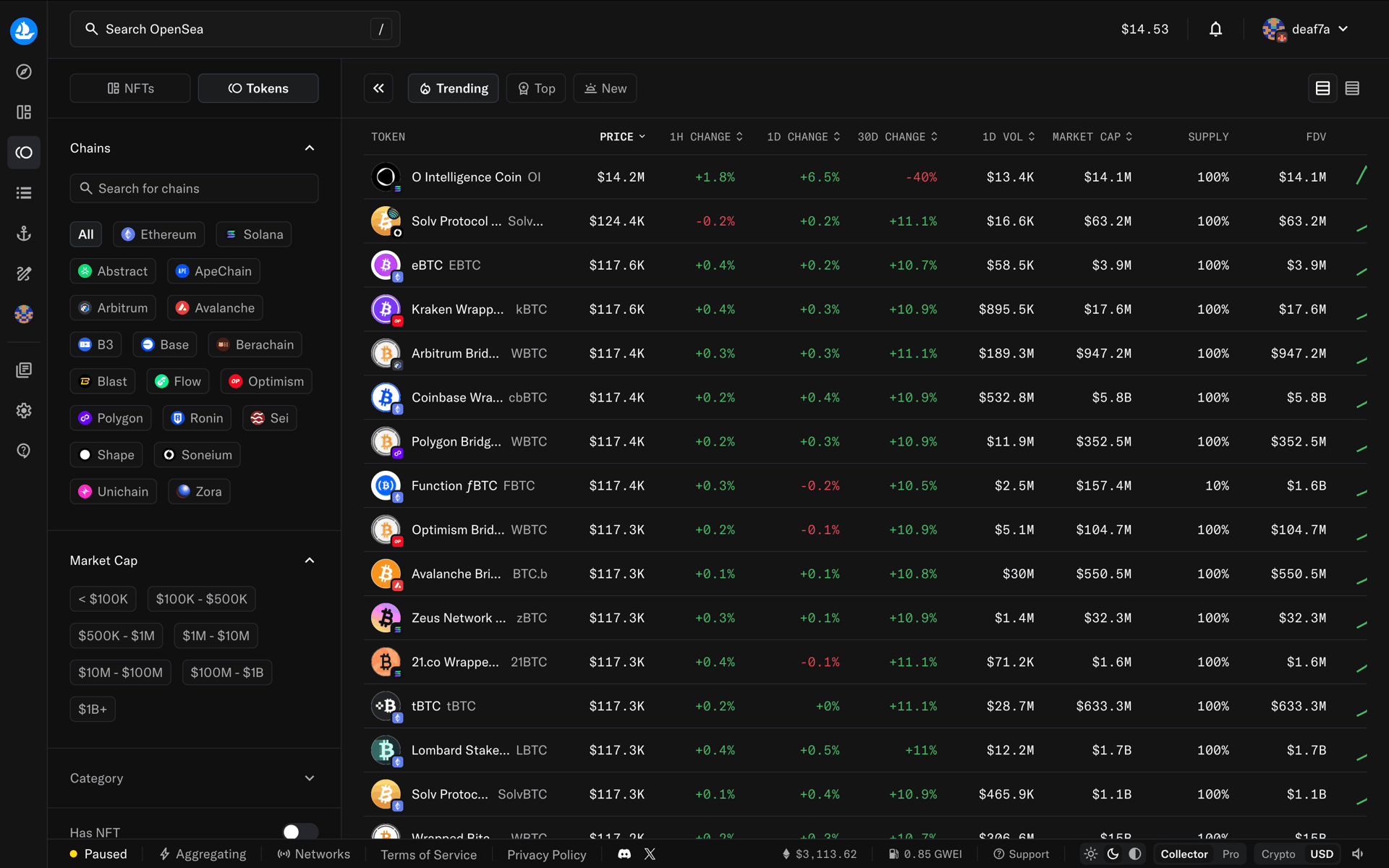
Task: Open the Collections grid icon in sidebar
Action: [24, 112]
